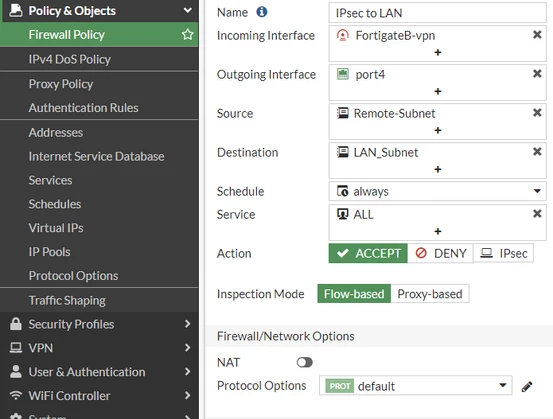Select Proxy-based inspection mode
Viewport: 553px width, 419px height.
[430, 294]
